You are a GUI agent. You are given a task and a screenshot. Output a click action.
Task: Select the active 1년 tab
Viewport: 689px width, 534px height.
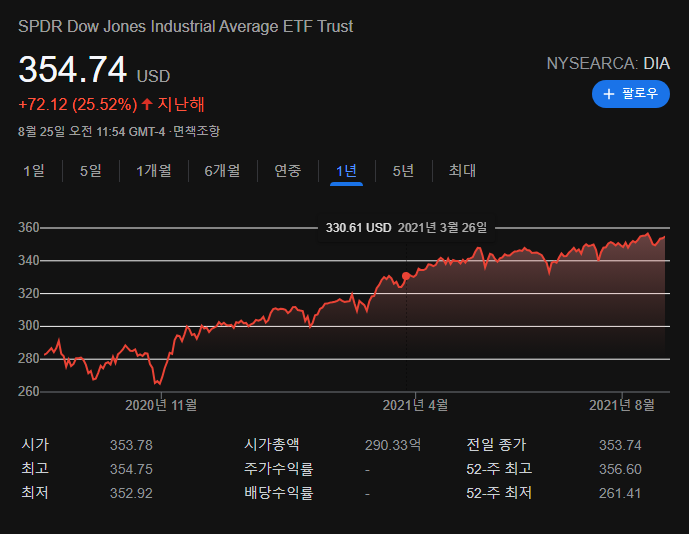346,171
